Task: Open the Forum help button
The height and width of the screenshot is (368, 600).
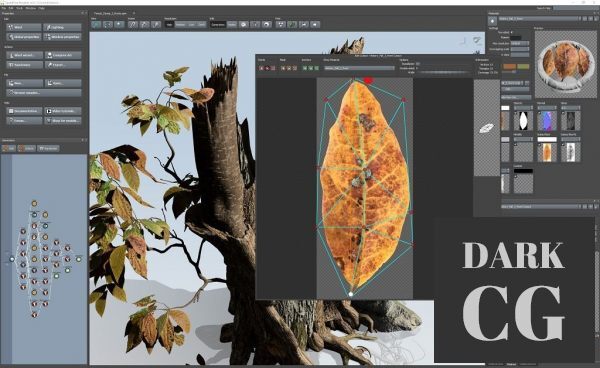Action: 24,120
